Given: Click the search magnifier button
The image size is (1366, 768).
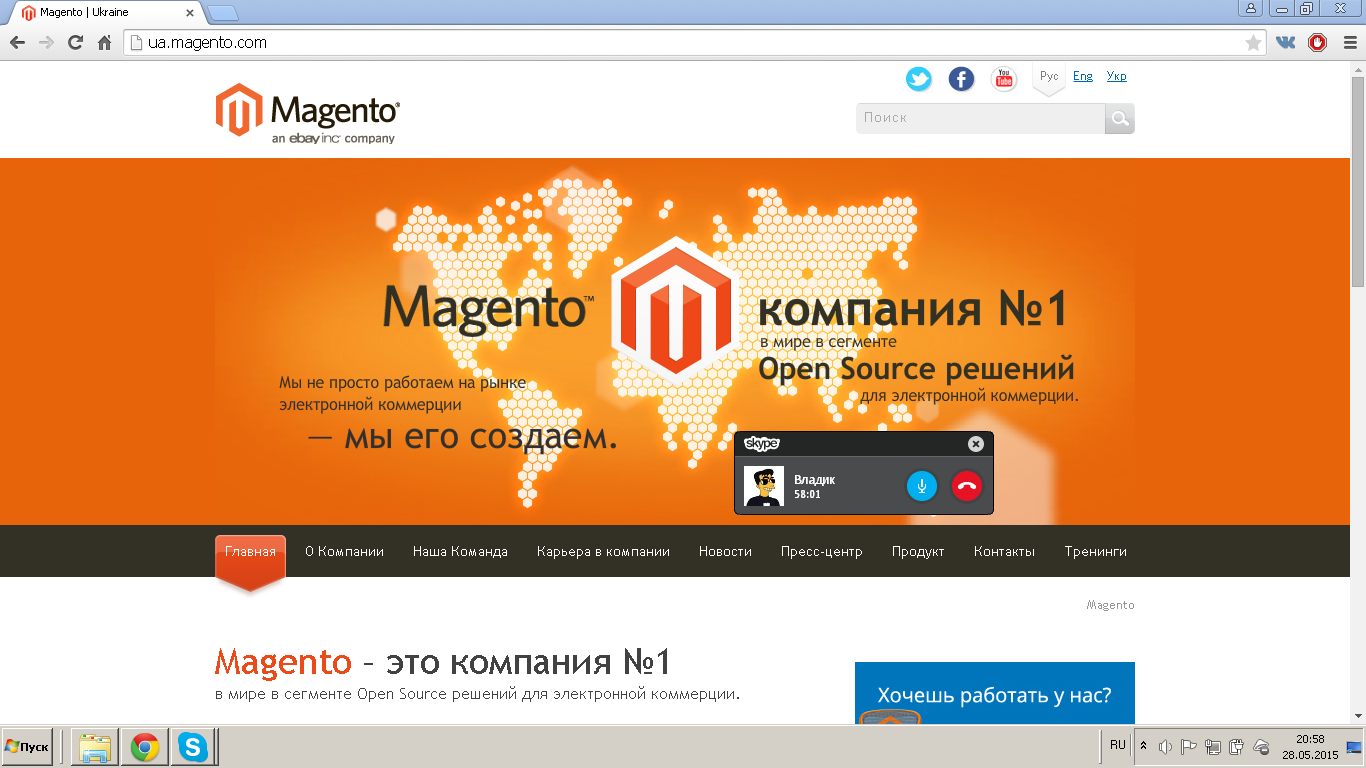Looking at the screenshot, I should pyautogui.click(x=1120, y=118).
